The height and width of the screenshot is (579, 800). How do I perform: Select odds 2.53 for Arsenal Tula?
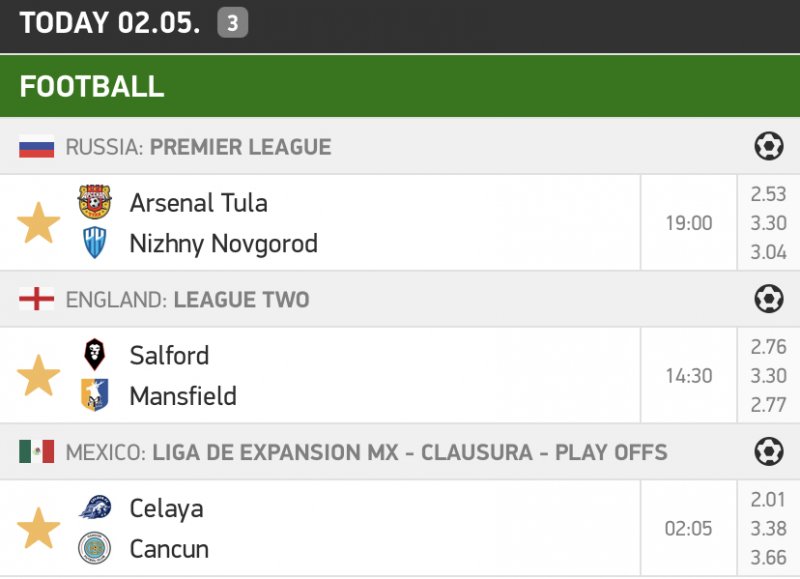coord(768,194)
